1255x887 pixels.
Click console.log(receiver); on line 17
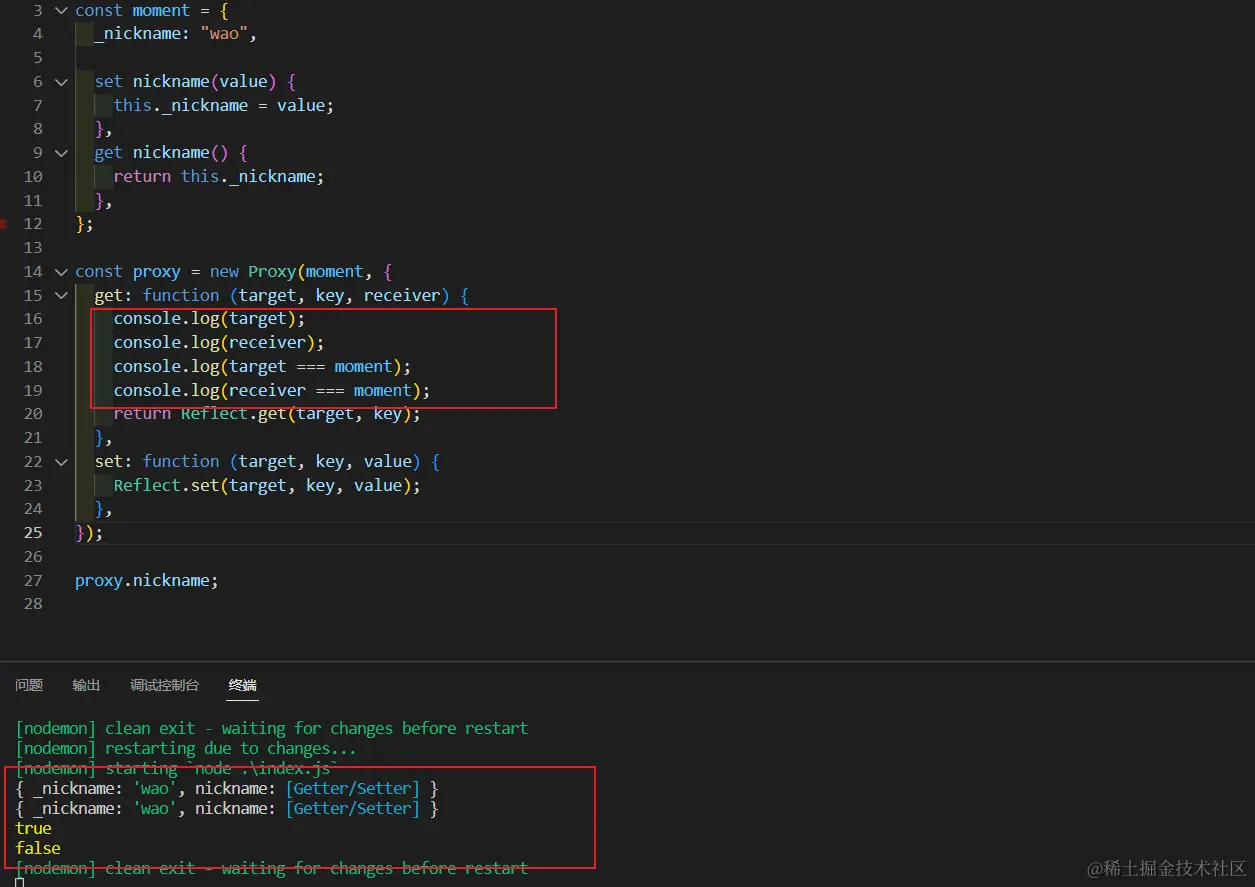pyautogui.click(x=219, y=343)
